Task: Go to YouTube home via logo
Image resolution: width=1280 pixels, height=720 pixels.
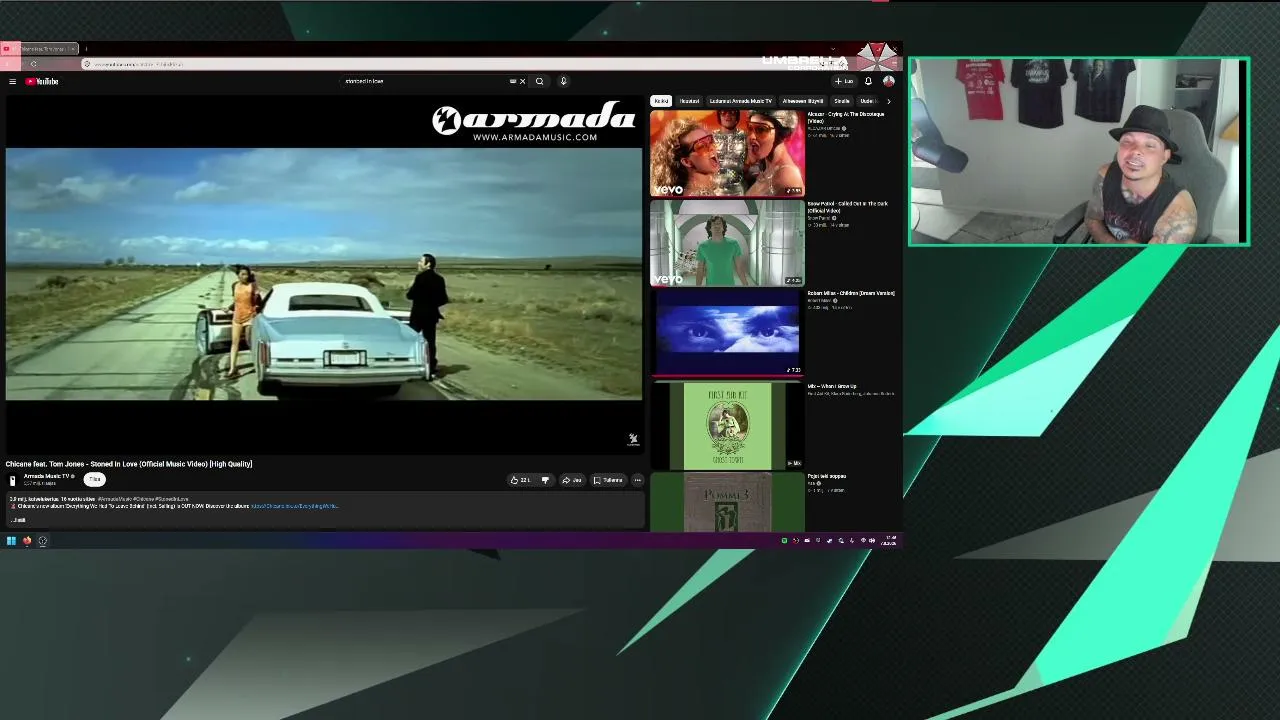Action: pos(43,82)
